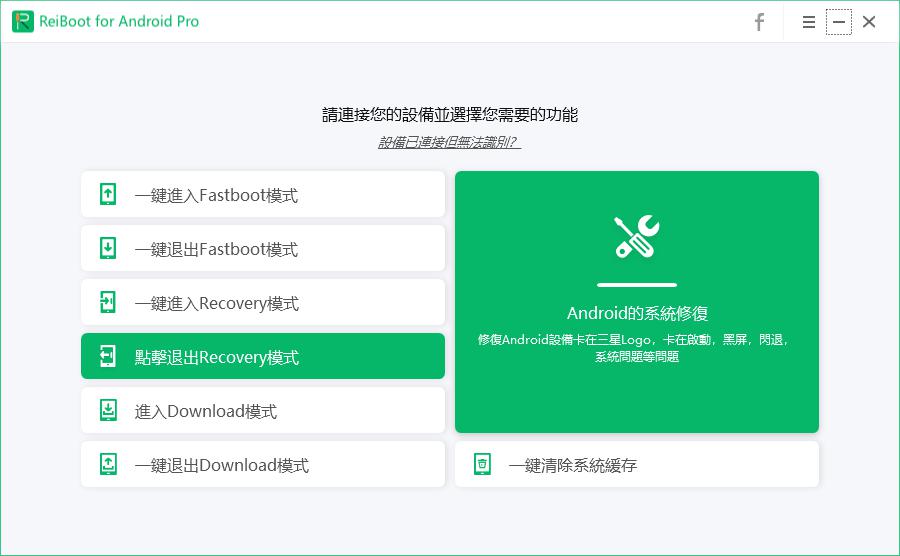Choose 一鍵退出Download模式 option
This screenshot has height=556, width=900.
point(262,465)
